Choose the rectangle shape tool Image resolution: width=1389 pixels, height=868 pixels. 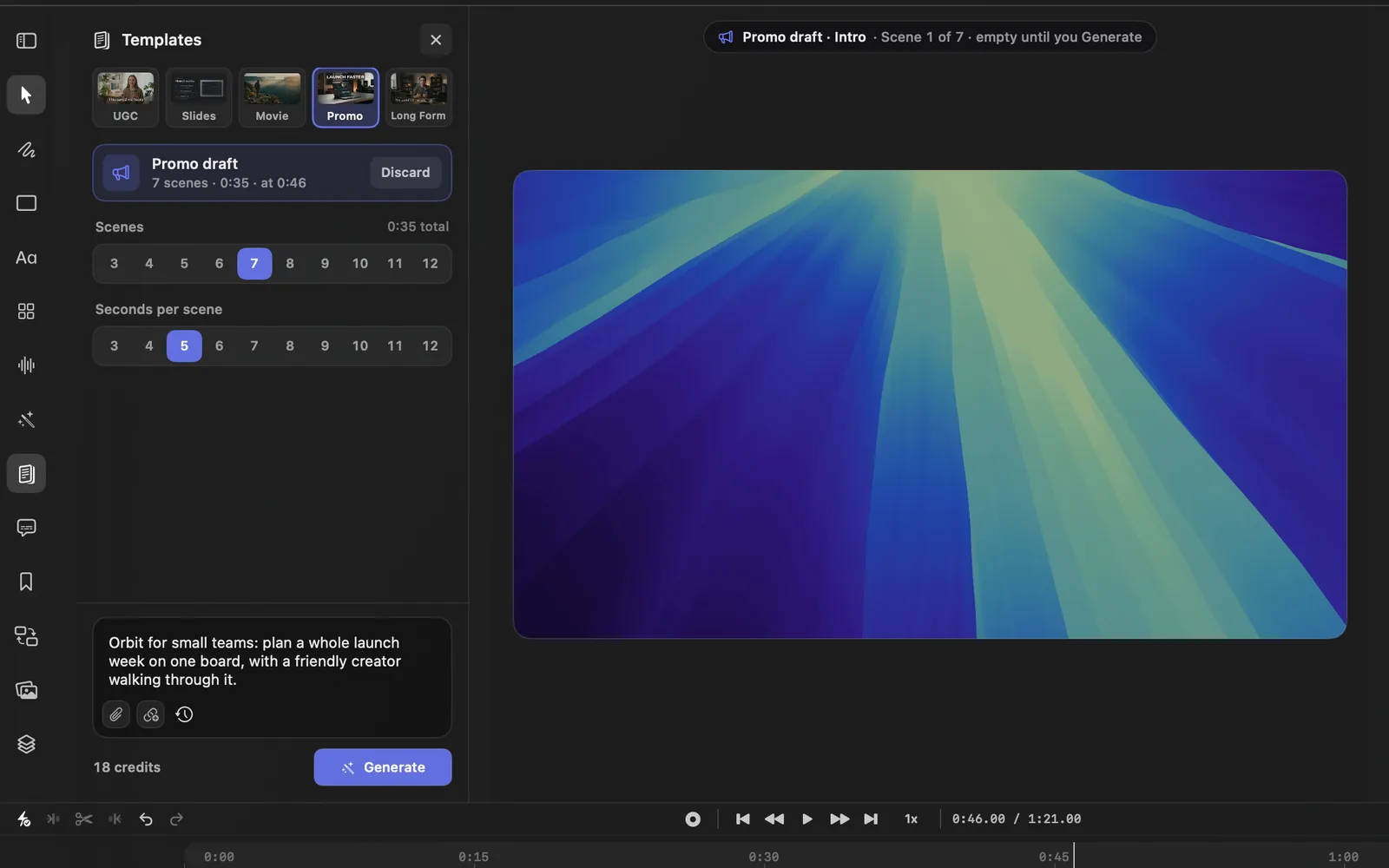pyautogui.click(x=26, y=203)
